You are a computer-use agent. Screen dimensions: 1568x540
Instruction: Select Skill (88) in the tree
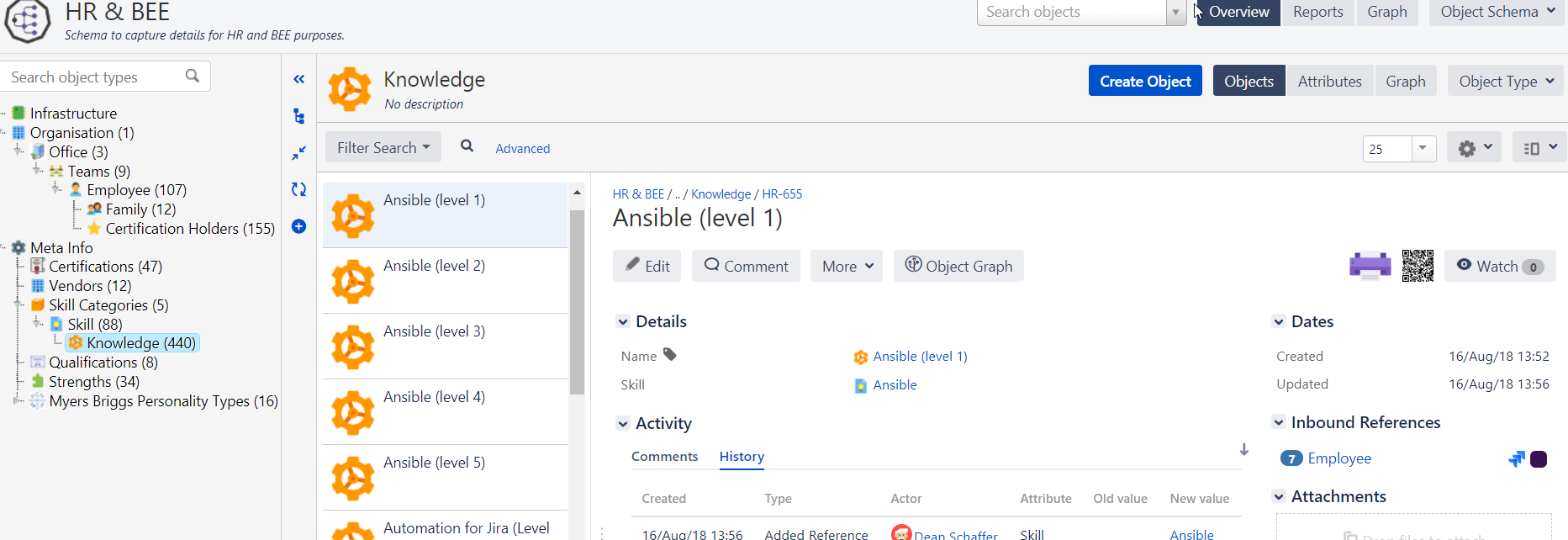[x=95, y=324]
